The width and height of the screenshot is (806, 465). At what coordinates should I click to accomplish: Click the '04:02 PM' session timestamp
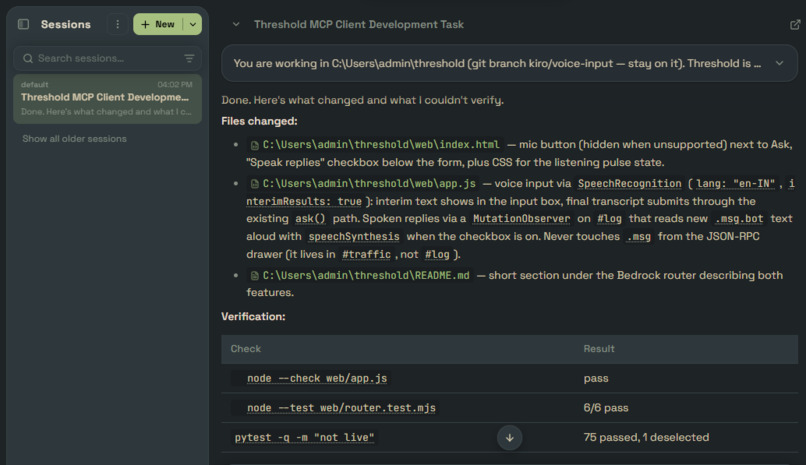point(175,84)
